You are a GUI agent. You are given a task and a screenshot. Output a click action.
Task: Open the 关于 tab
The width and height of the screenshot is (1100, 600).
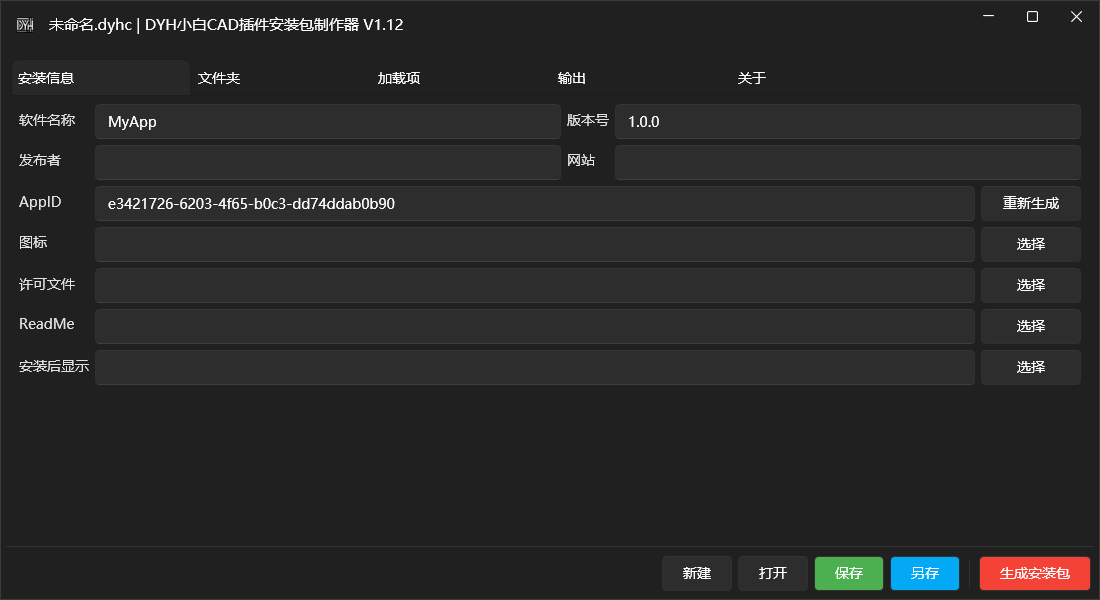pos(751,78)
